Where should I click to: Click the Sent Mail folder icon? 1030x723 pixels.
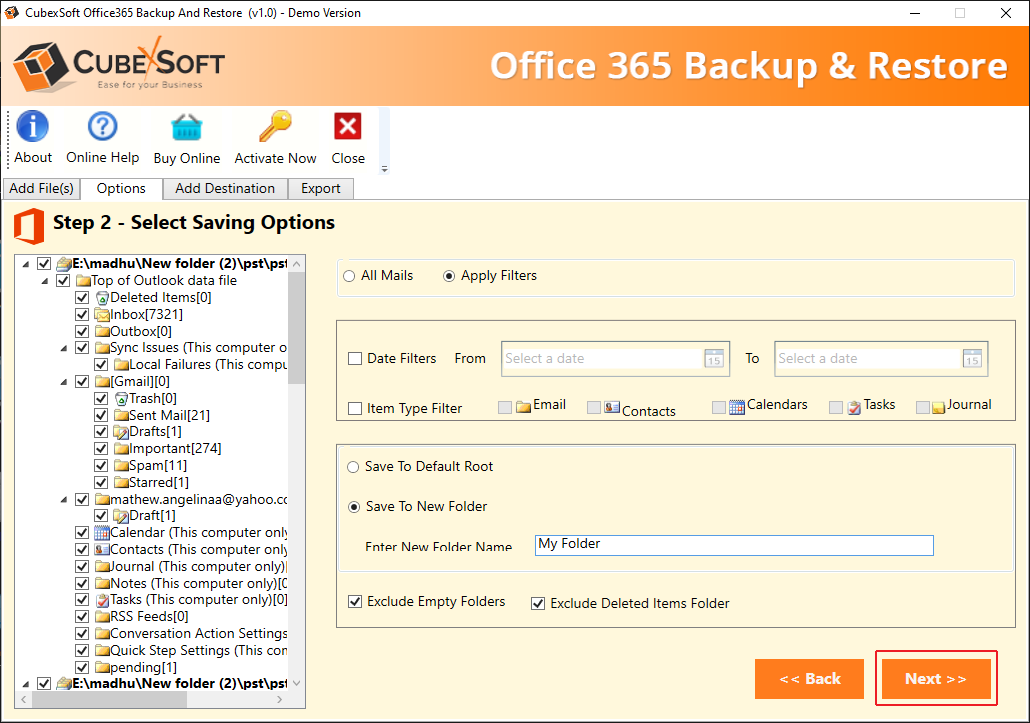tap(121, 415)
